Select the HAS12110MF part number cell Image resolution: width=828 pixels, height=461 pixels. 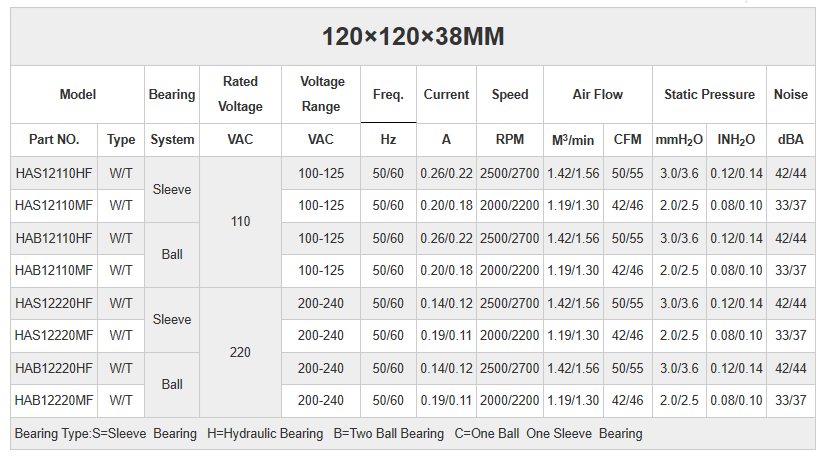(x=54, y=205)
